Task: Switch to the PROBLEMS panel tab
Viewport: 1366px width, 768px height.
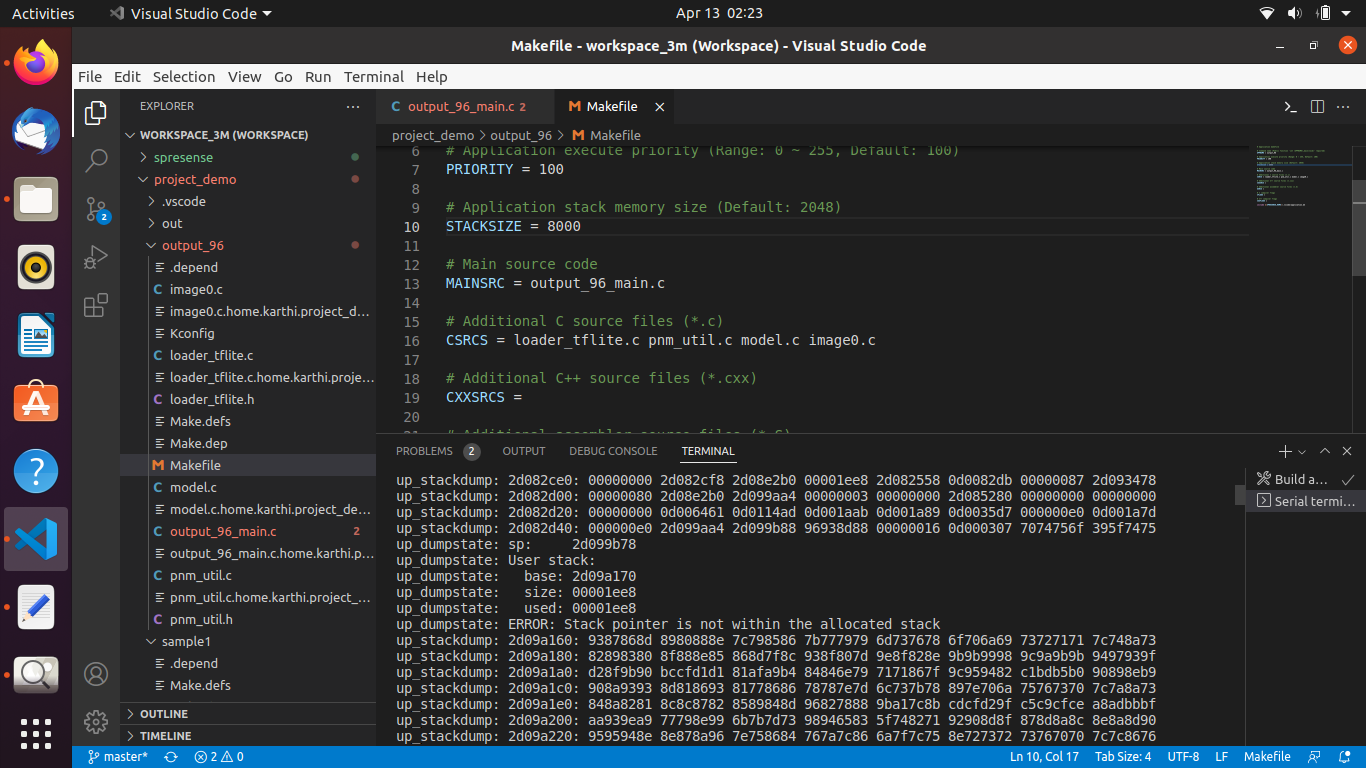Action: 437,452
